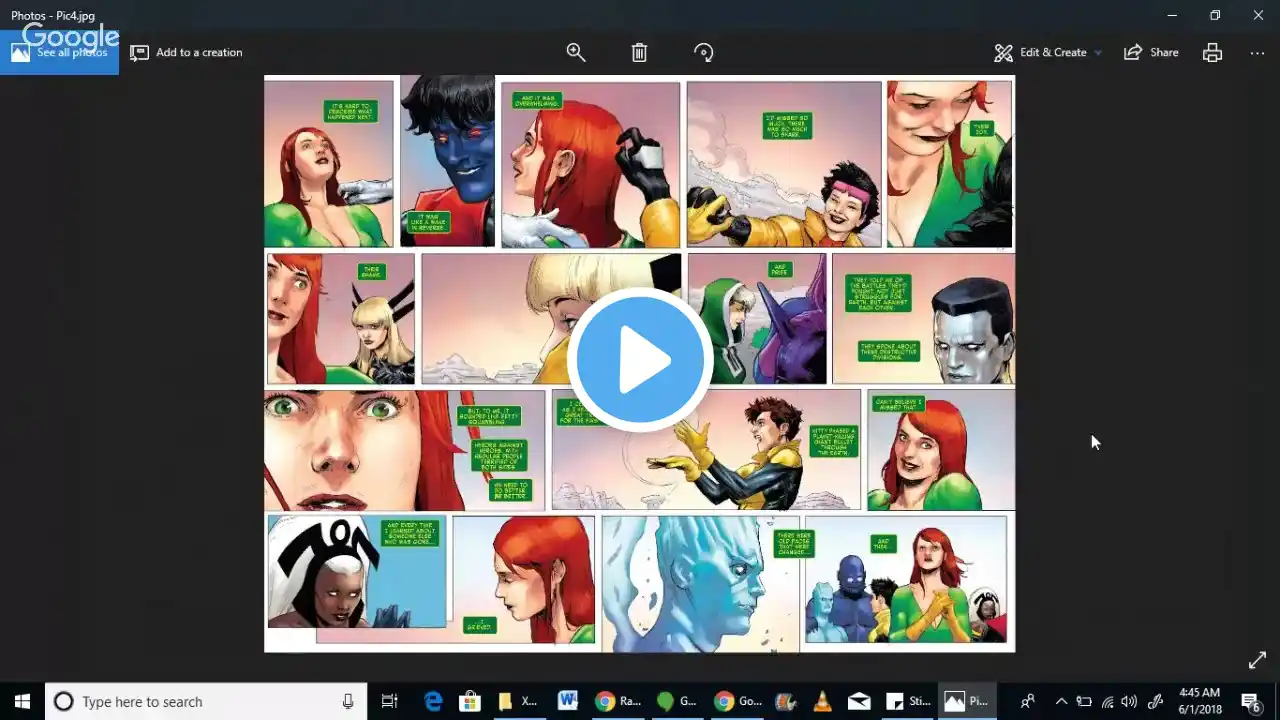This screenshot has height=720, width=1280.
Task: Open the Action Center notifications icon
Action: (1250, 701)
